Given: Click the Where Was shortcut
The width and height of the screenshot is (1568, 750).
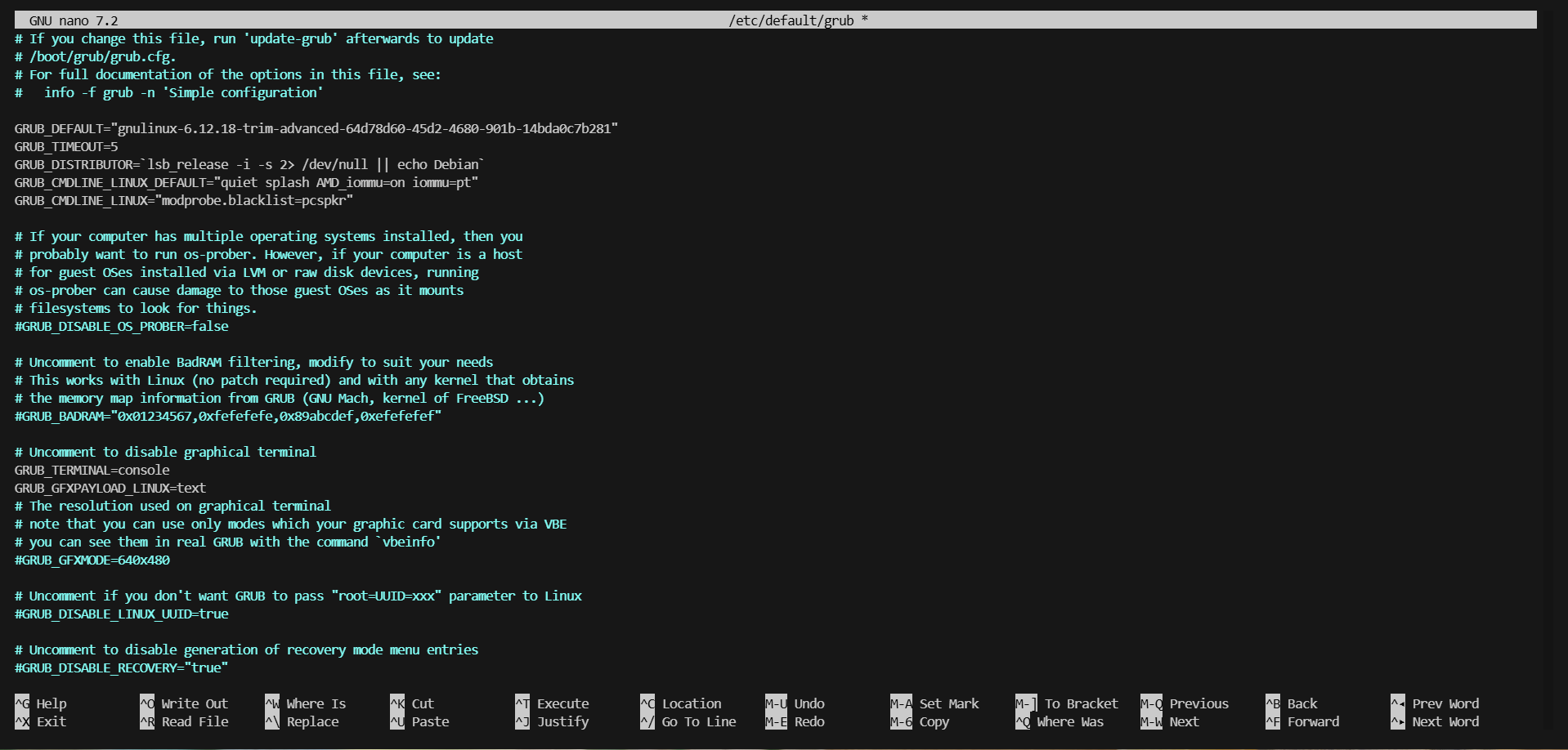Looking at the screenshot, I should pos(1060,721).
